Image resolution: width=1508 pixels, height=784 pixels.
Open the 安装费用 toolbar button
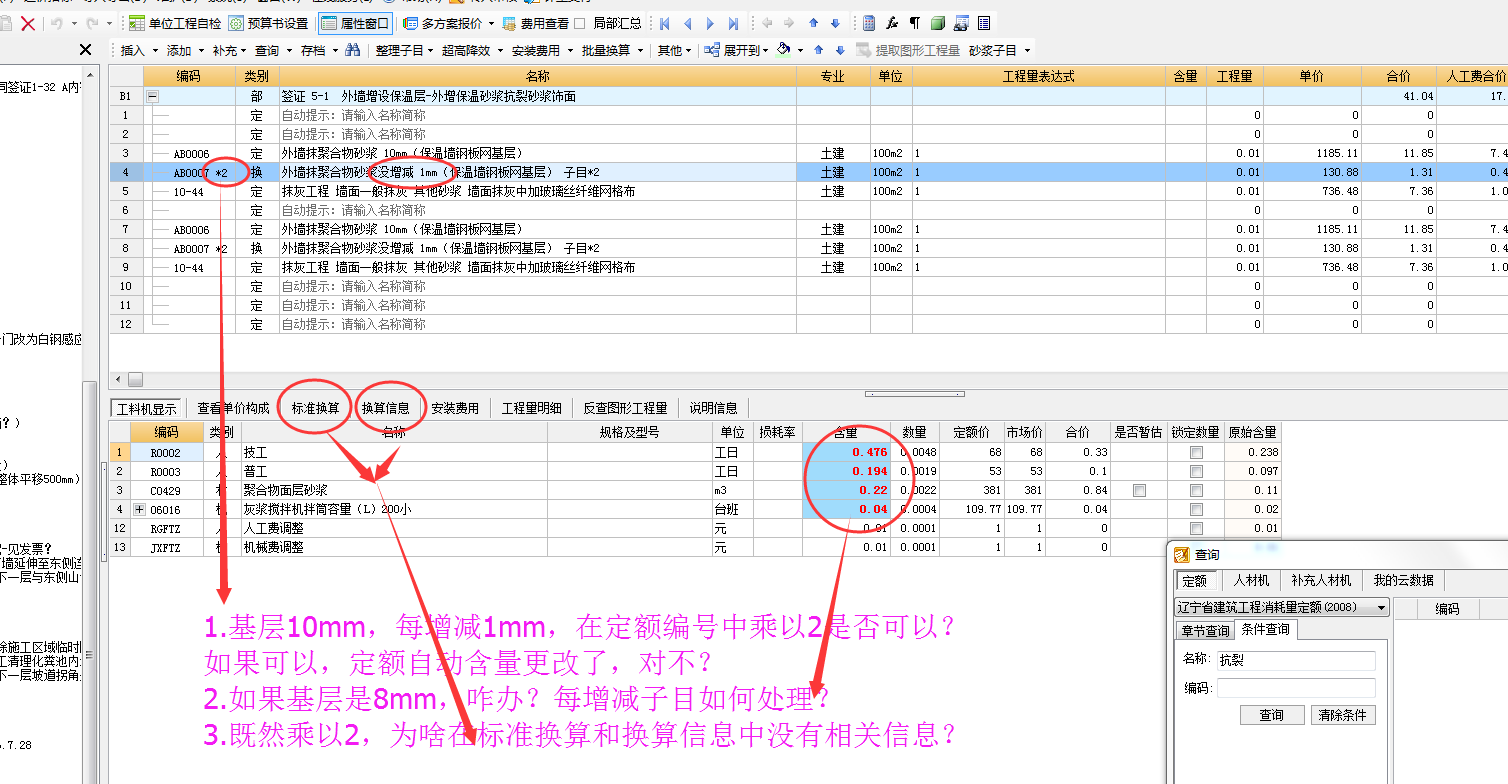click(x=540, y=50)
